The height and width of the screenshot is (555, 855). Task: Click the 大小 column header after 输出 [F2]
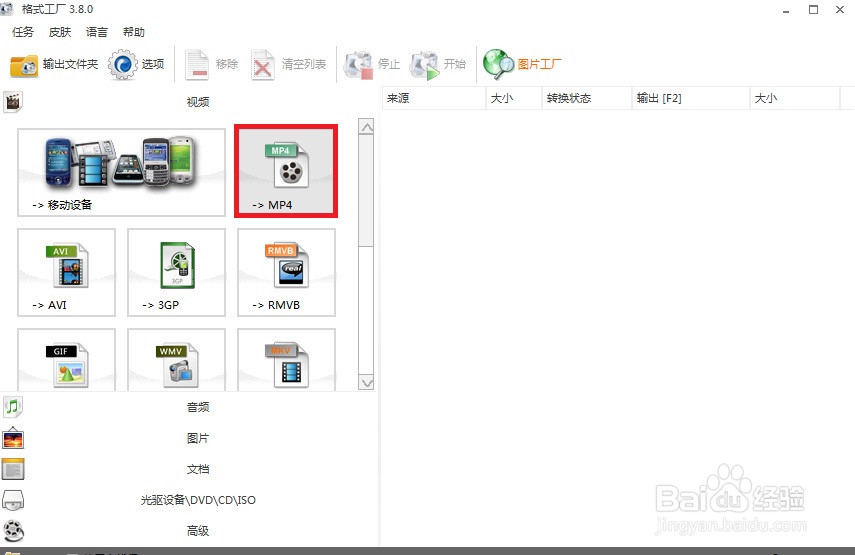click(795, 98)
